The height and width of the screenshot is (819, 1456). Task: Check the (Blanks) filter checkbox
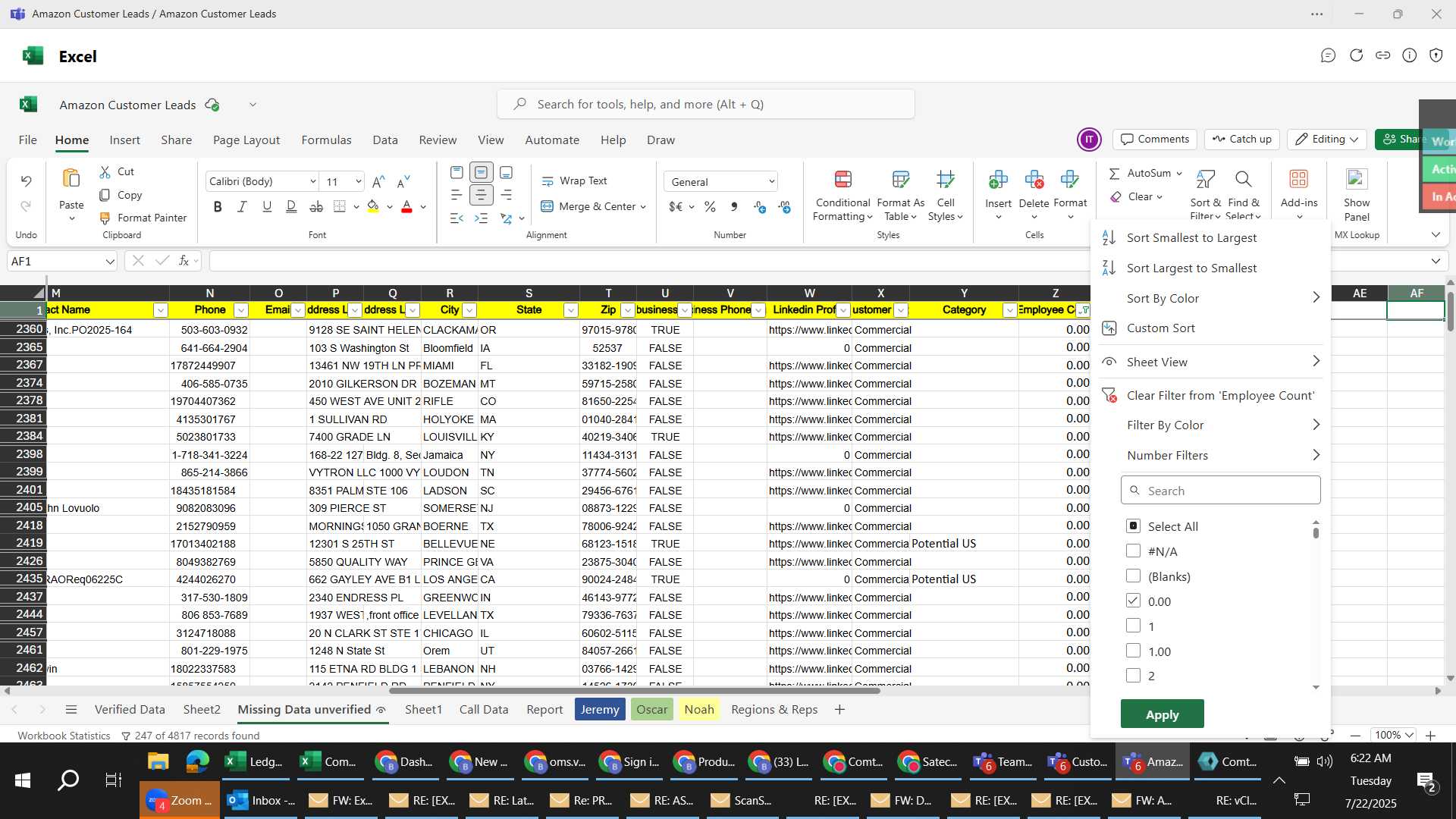click(1133, 576)
